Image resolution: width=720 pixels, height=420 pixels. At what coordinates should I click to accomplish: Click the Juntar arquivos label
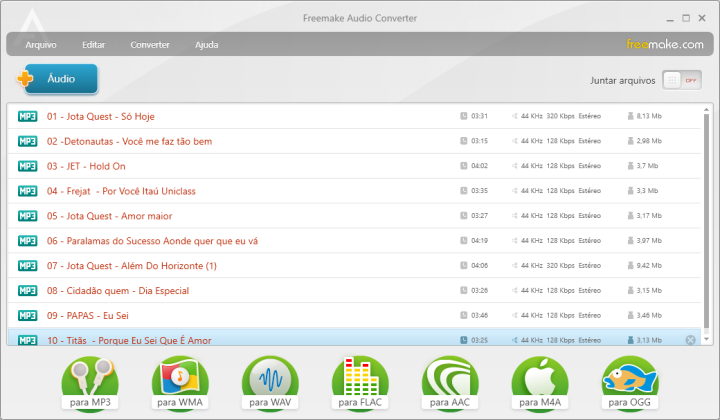coord(623,81)
